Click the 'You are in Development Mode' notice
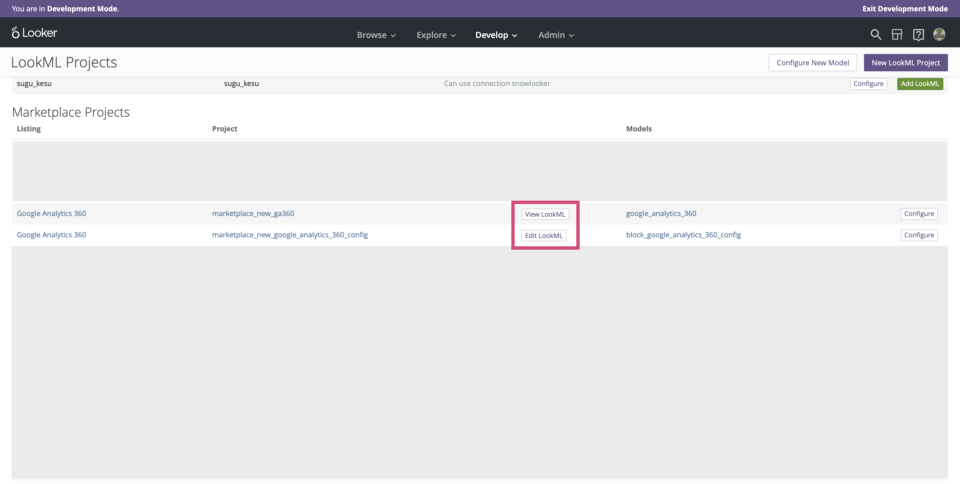960x484 pixels. pos(65,9)
